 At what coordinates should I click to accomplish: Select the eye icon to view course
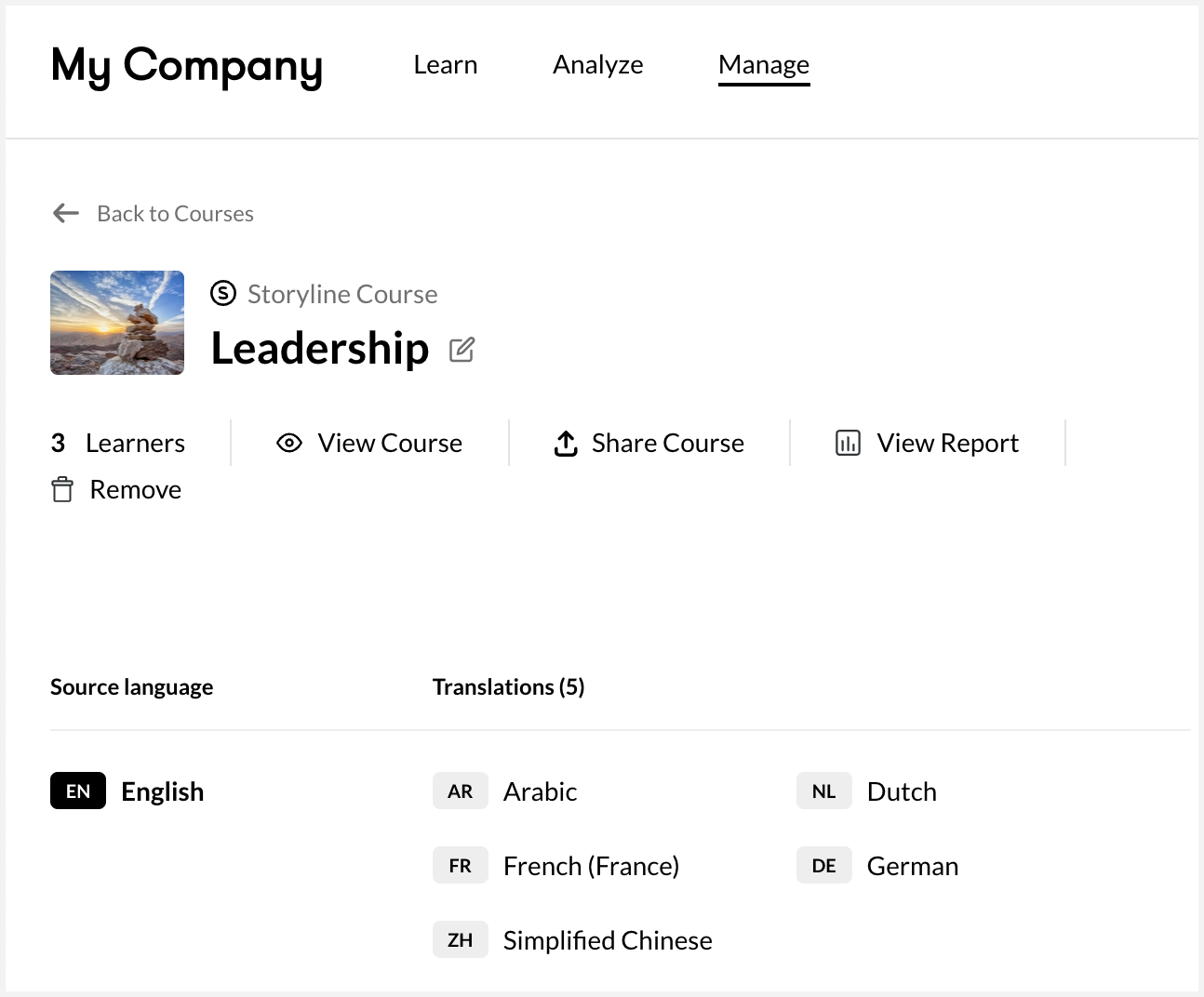click(289, 443)
